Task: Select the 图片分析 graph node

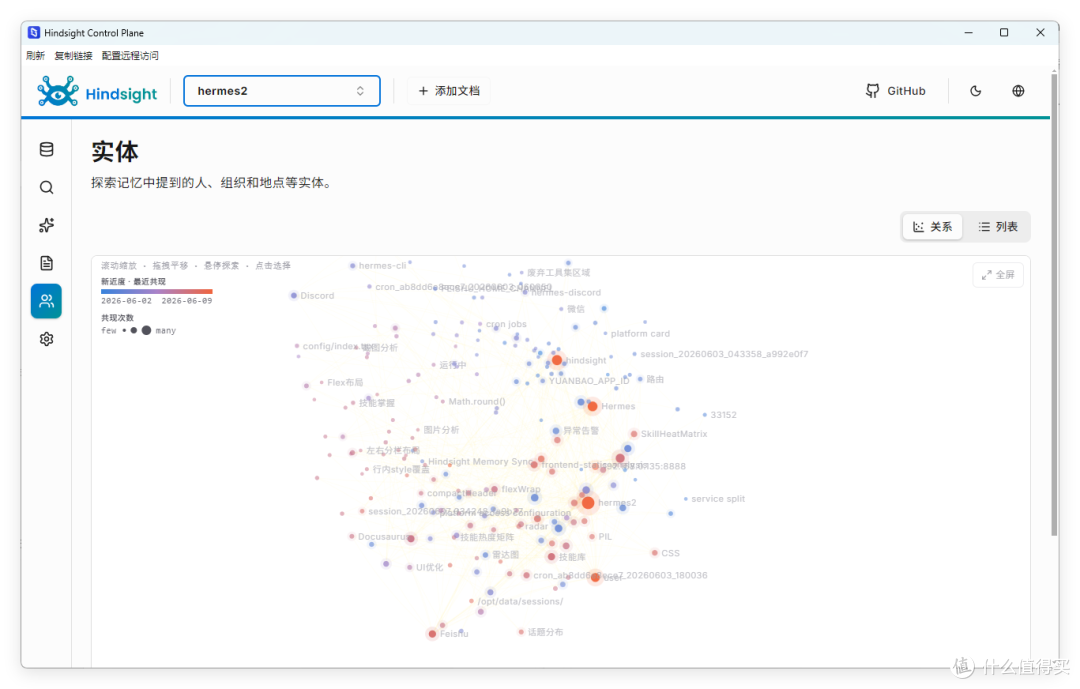Action: tap(417, 430)
